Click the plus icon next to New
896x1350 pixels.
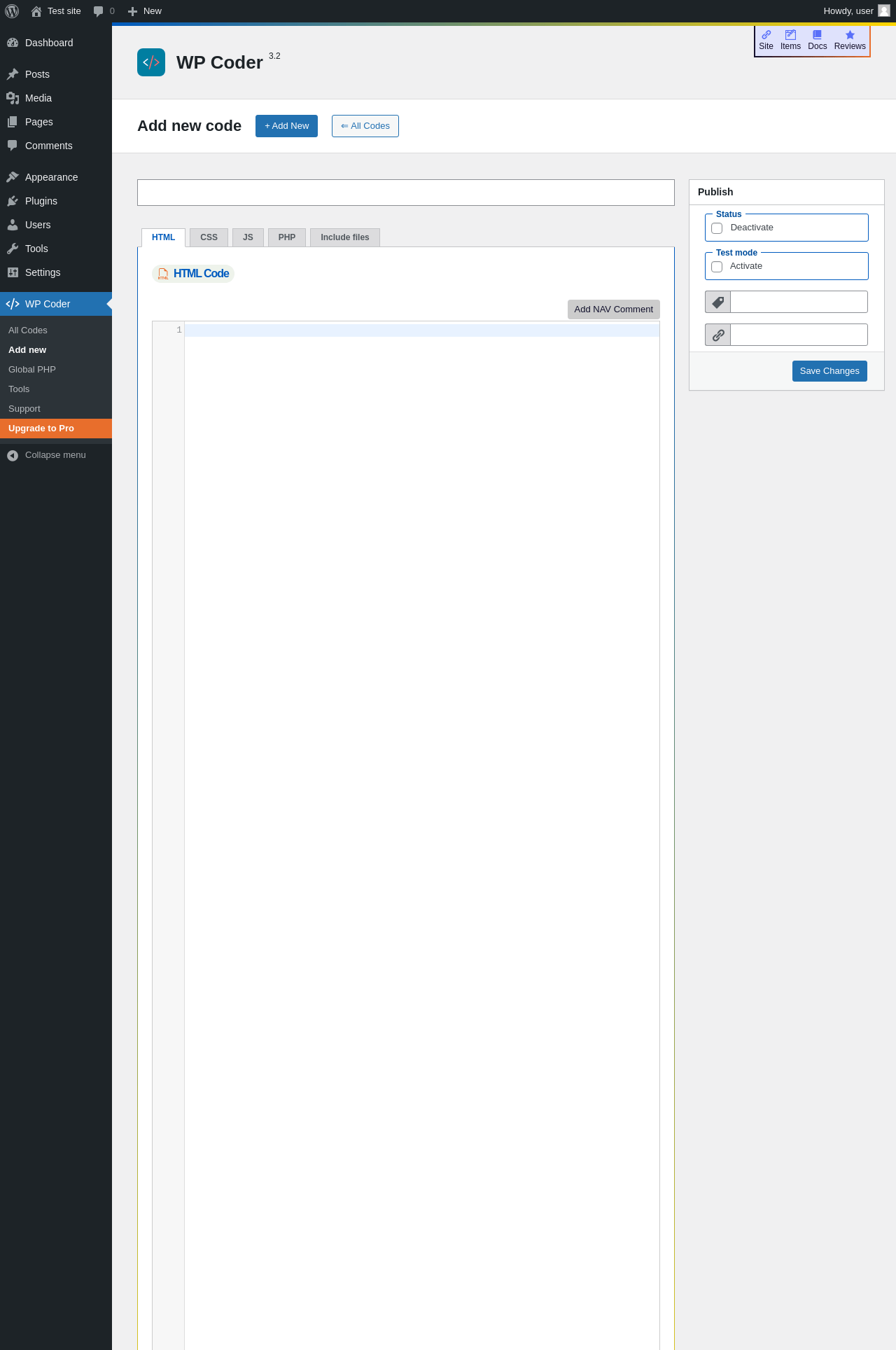(x=132, y=11)
